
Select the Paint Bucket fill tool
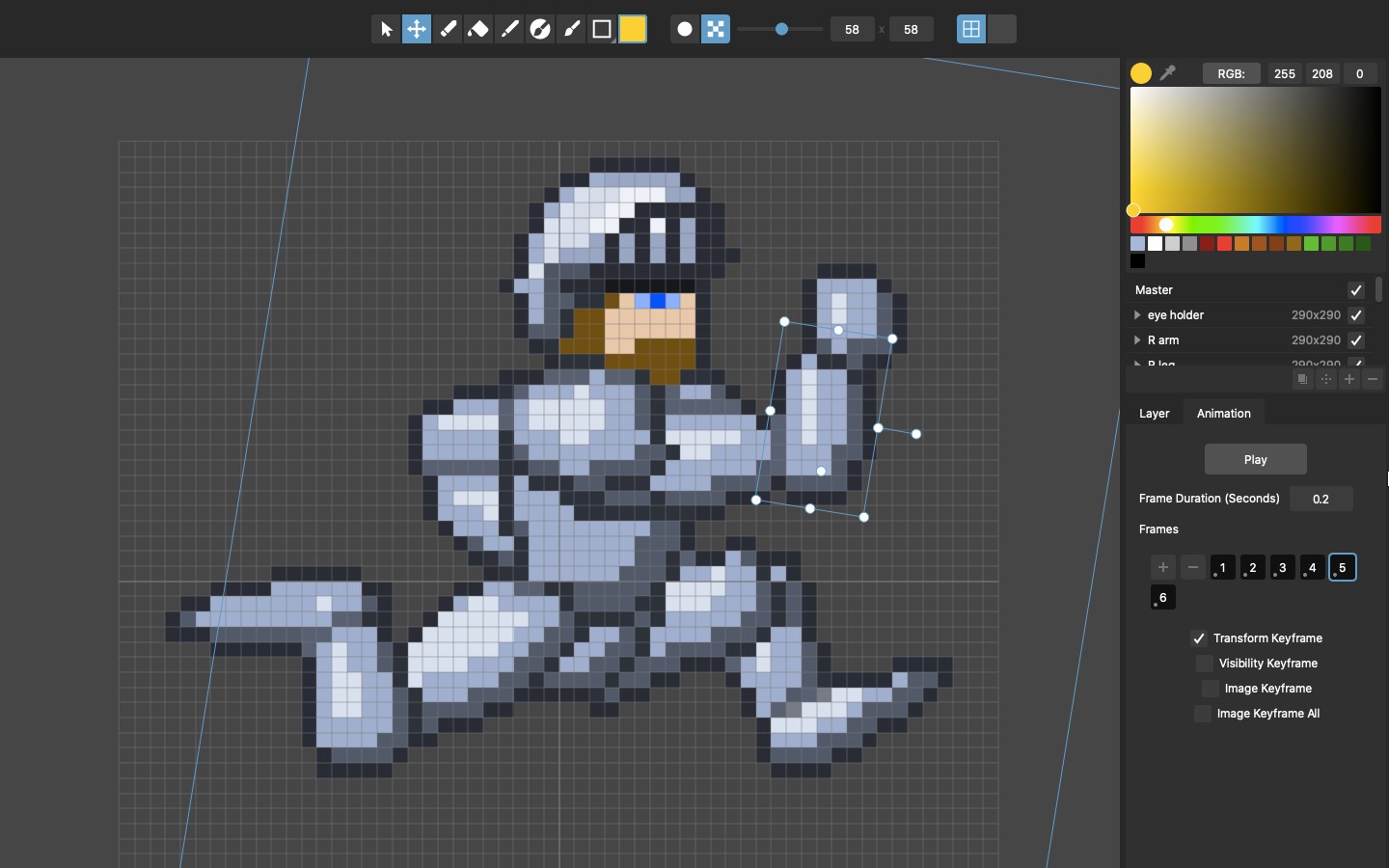pos(478,29)
